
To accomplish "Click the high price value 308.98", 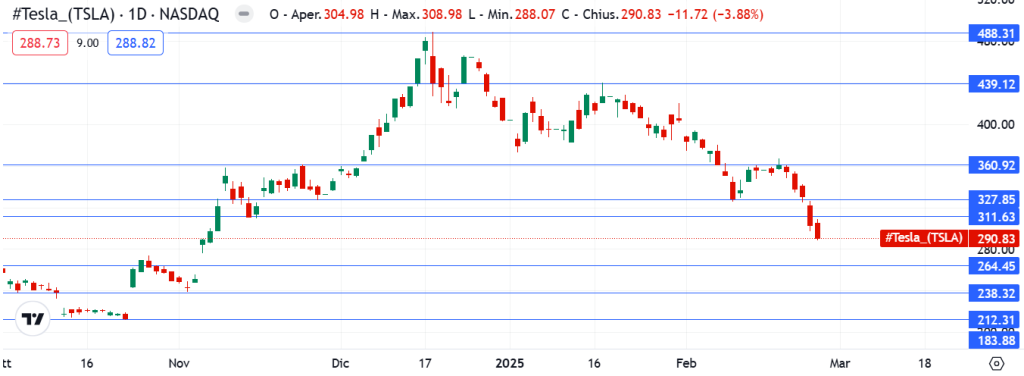I will coord(442,14).
